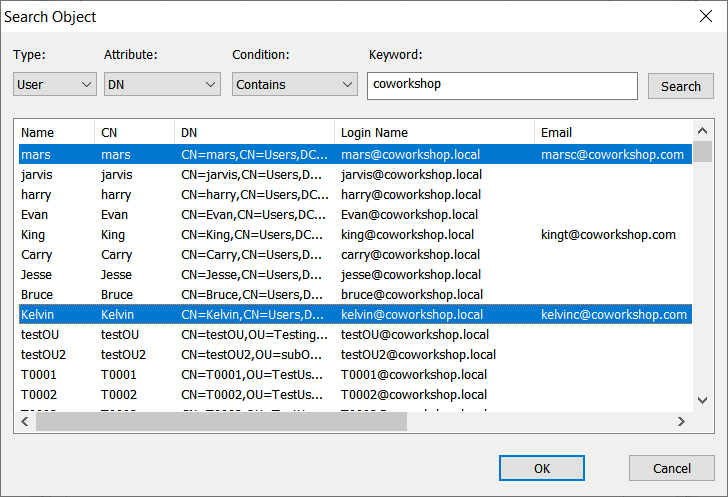The image size is (728, 497).
Task: Select the Carry user row
Action: coord(355,255)
